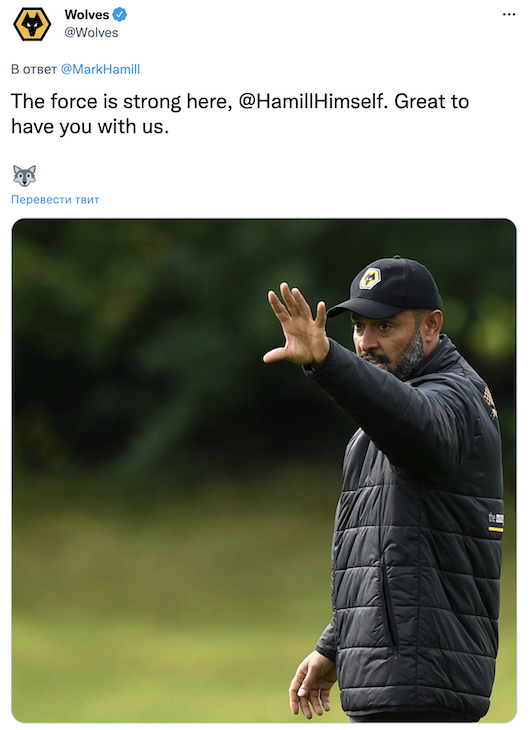Click the tweet text 'The force is strong here'
The width and height of the screenshot is (530, 730).
click(121, 101)
